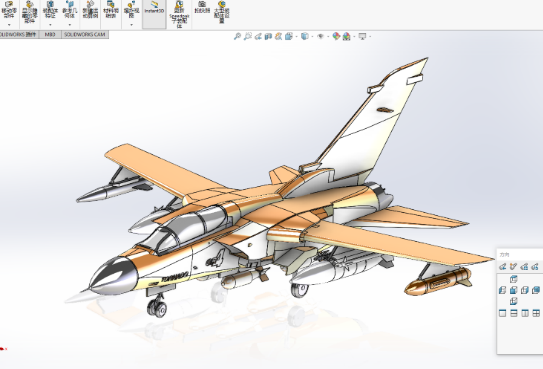Expand Apply Scene dropdown arrow
Screen dimensions: 543x369
[354, 36]
